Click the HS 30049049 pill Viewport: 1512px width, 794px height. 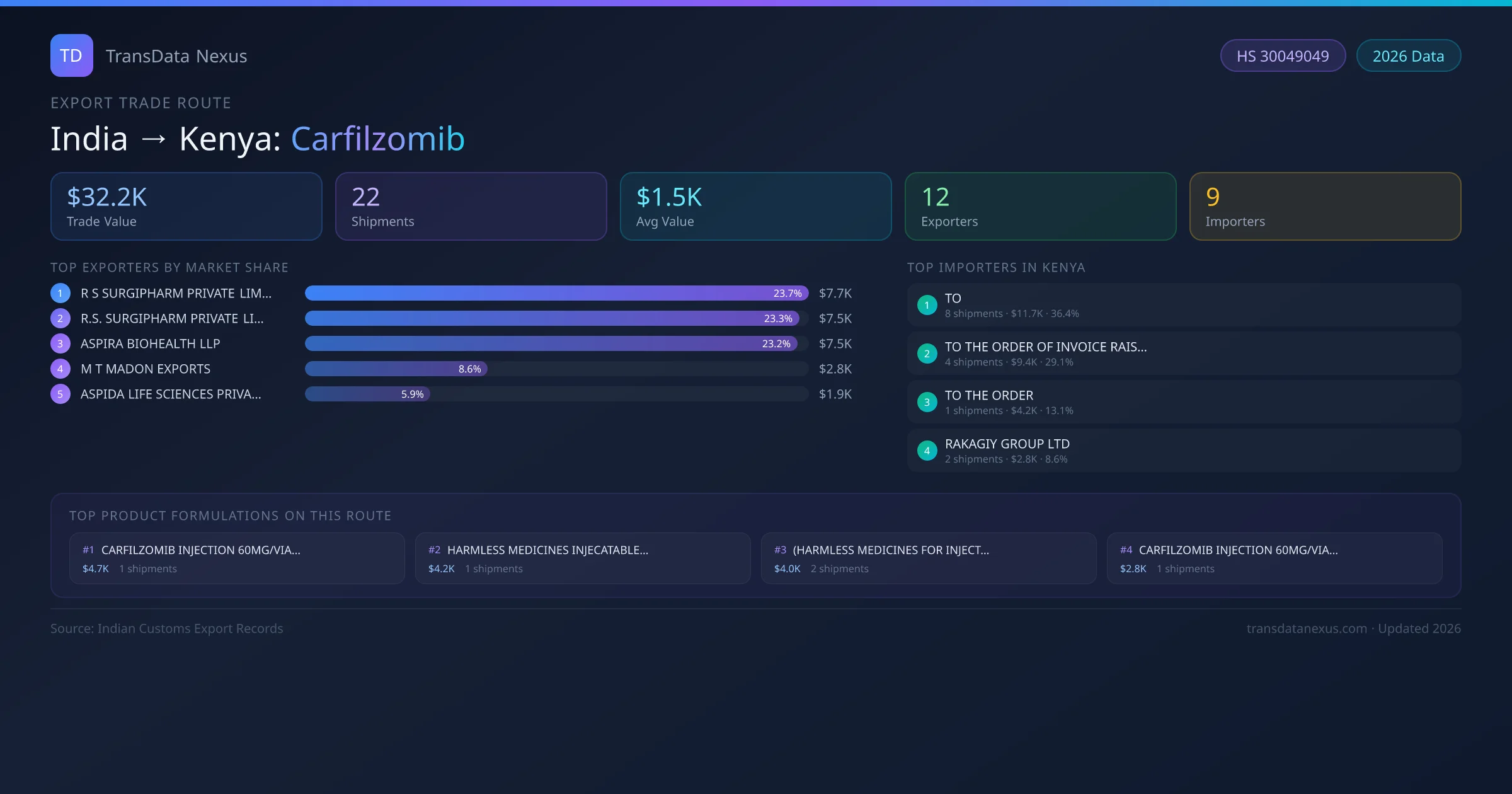(1283, 56)
